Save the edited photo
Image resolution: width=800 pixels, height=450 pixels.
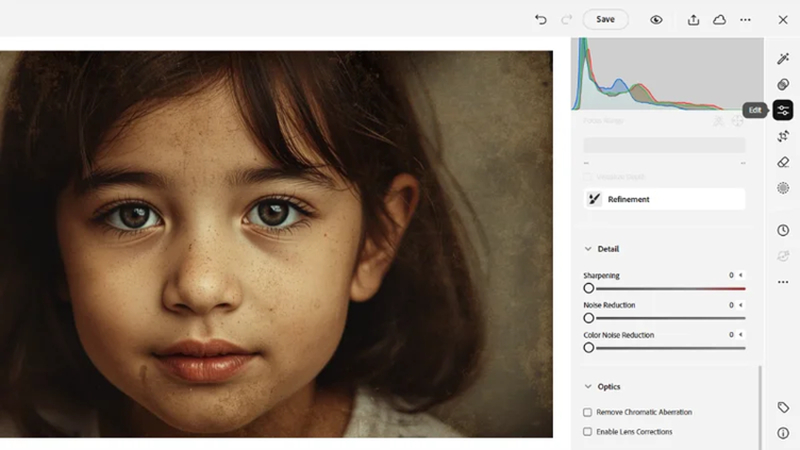click(x=606, y=19)
